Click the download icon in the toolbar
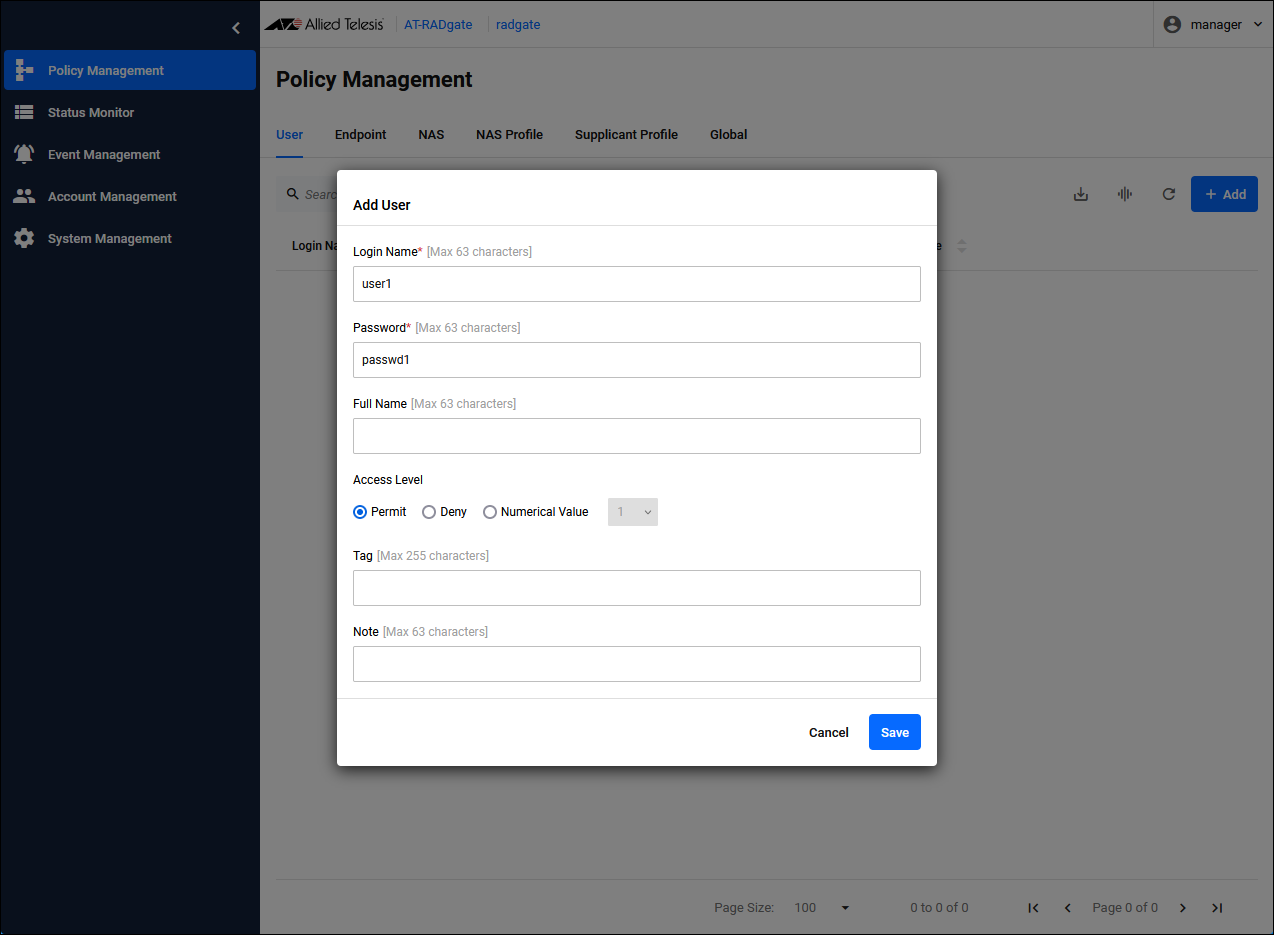 point(1080,194)
